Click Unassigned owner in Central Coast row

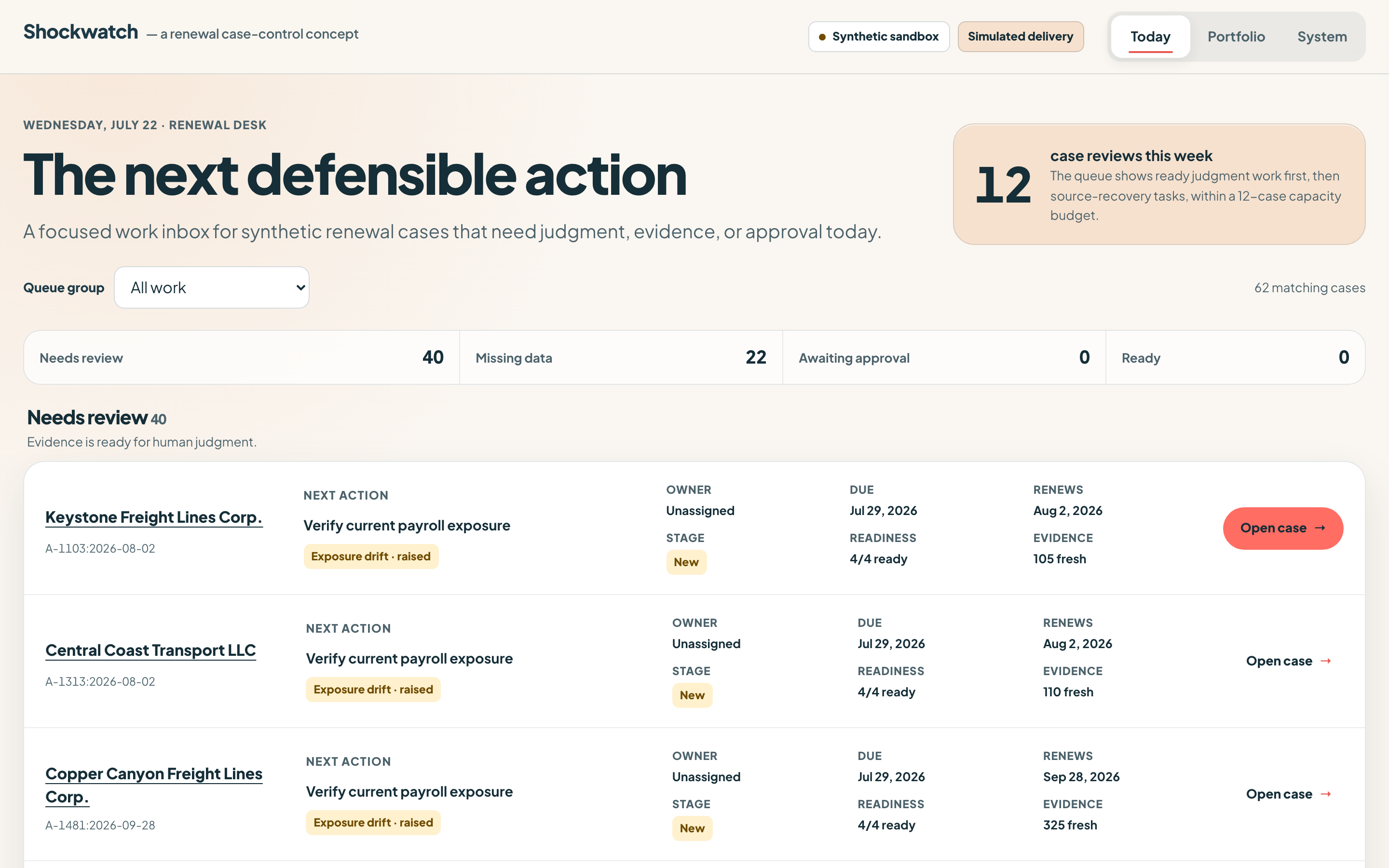(707, 644)
